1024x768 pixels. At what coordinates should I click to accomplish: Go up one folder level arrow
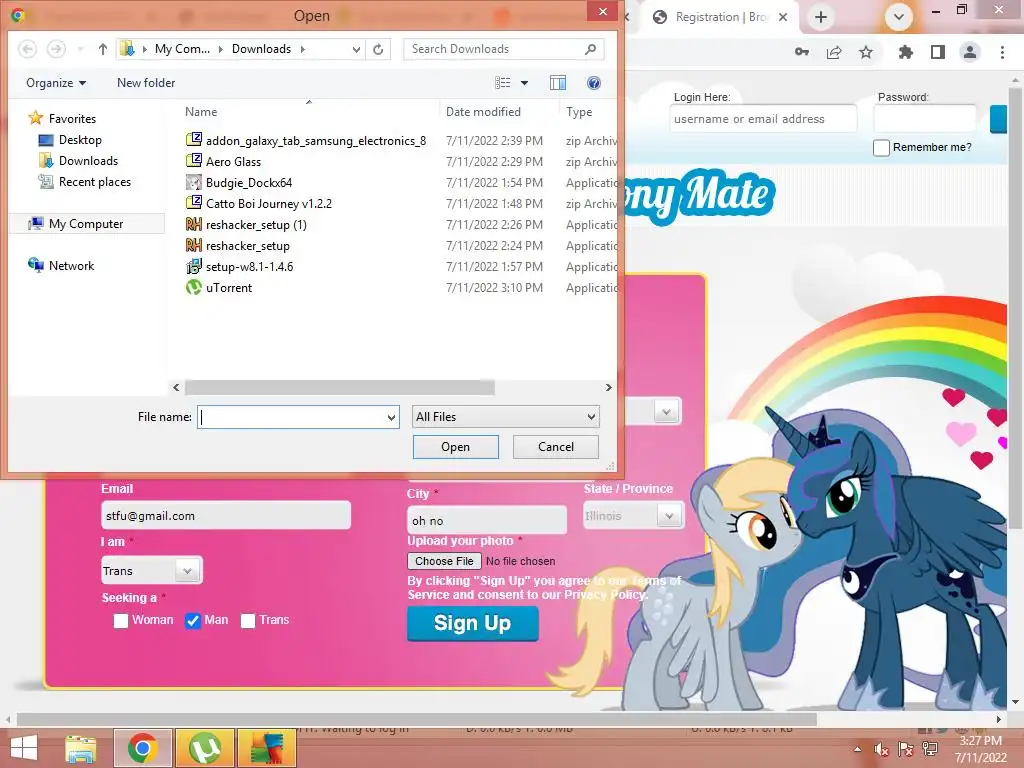103,49
